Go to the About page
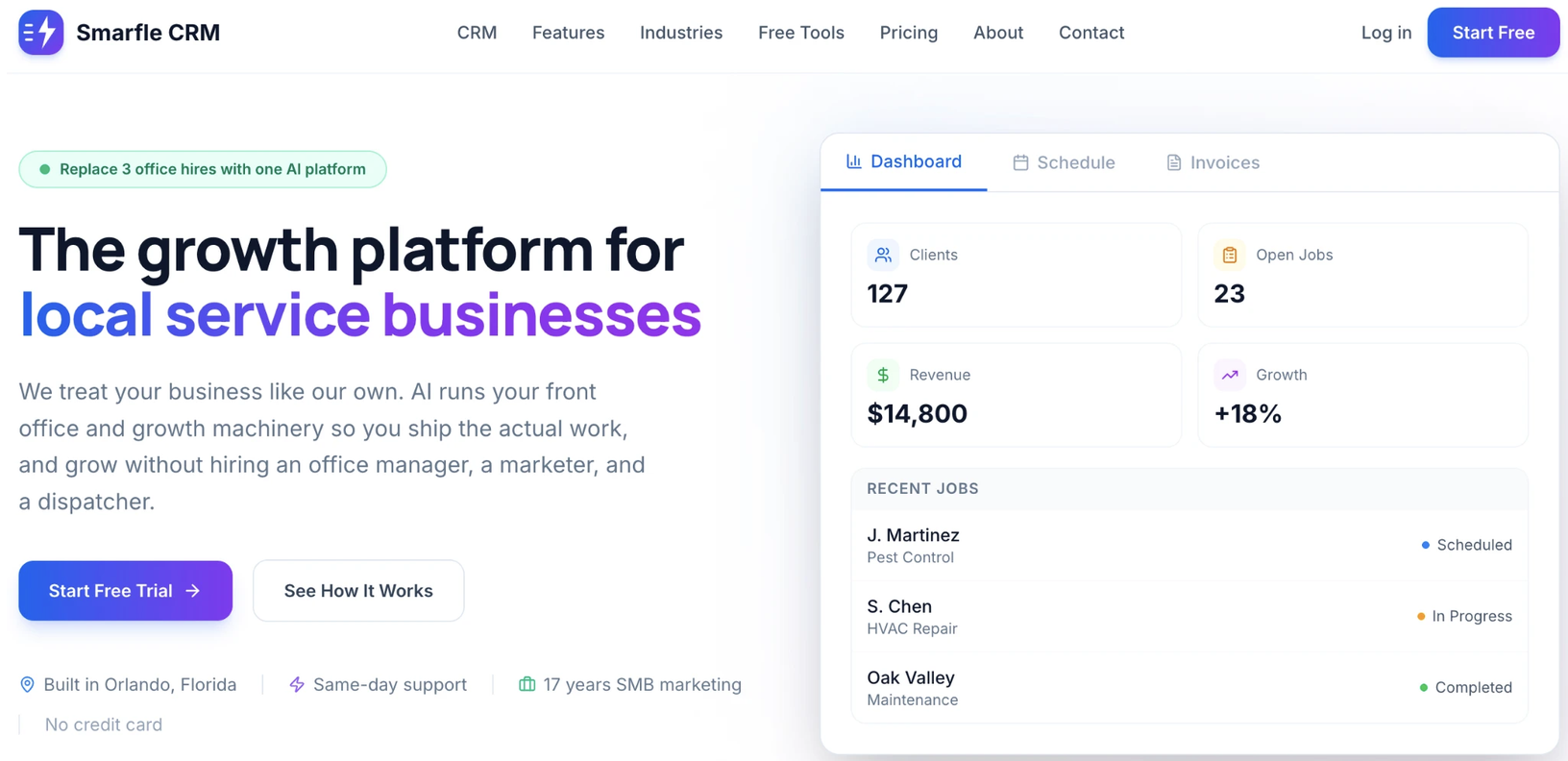 (998, 33)
